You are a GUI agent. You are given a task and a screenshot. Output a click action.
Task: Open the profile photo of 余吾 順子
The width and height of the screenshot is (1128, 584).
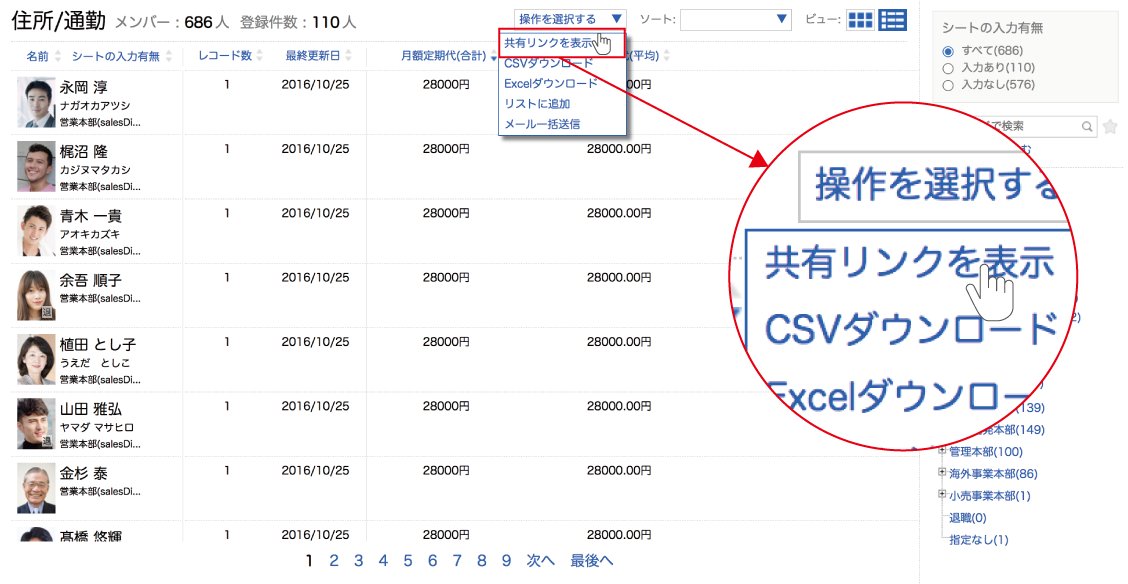(36, 295)
